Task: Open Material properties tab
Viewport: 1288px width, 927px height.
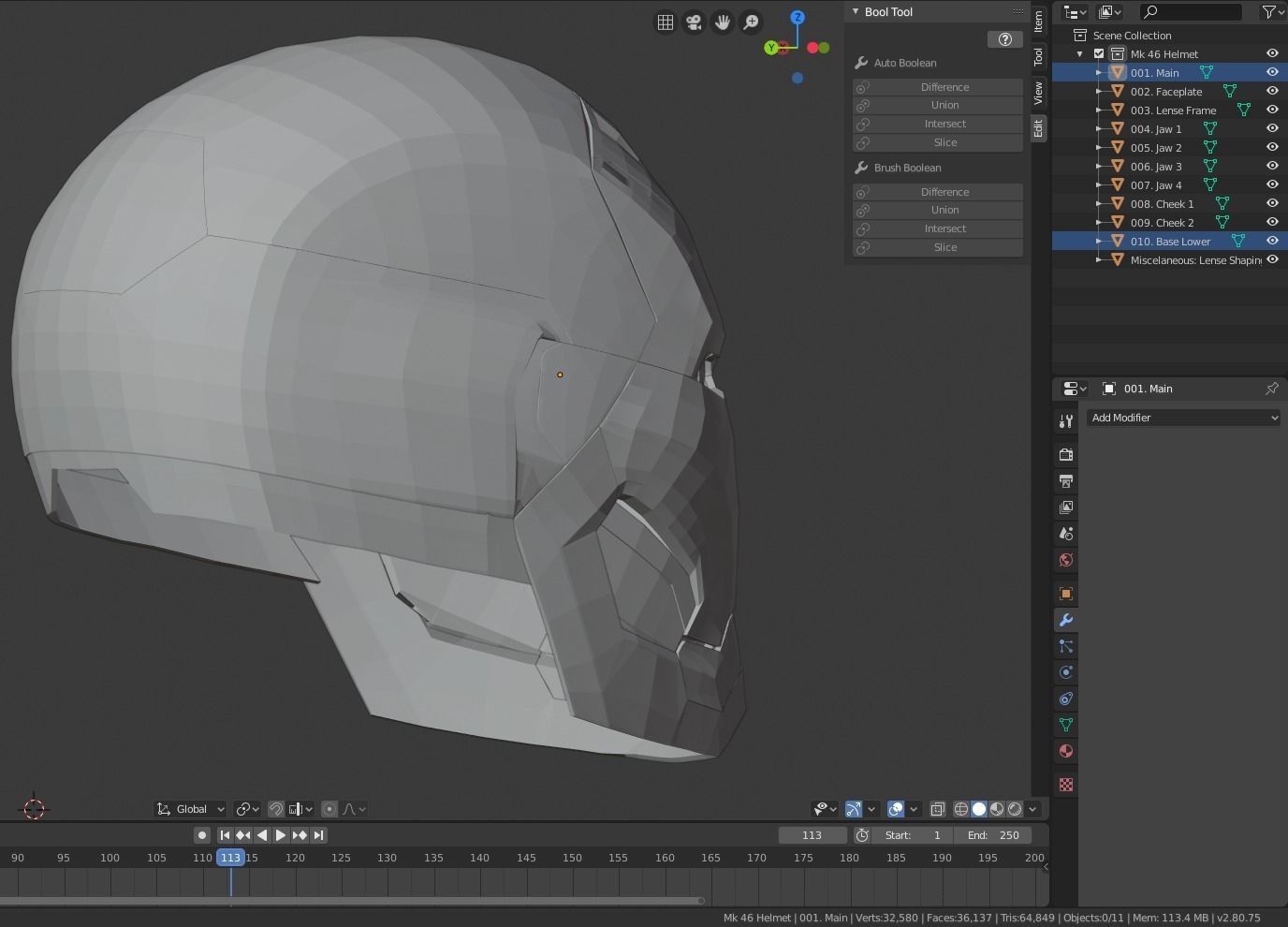Action: [x=1066, y=751]
